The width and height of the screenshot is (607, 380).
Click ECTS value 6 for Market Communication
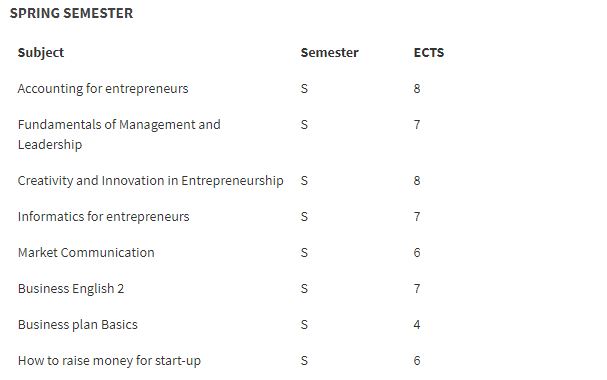417,253
